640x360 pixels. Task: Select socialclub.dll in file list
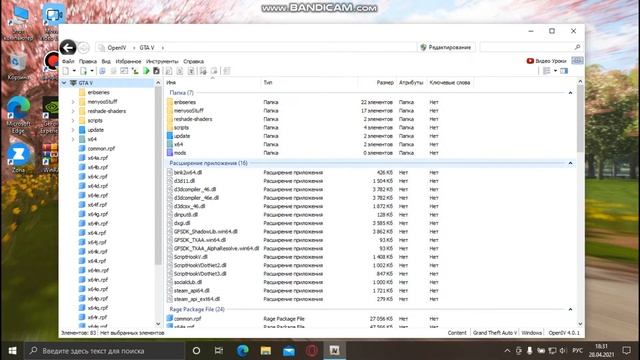188,282
